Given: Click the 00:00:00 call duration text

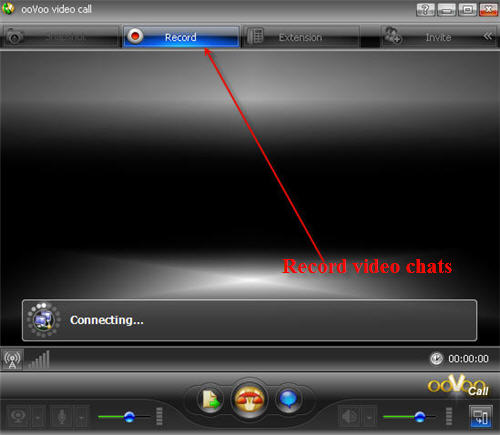Looking at the screenshot, I should 468,359.
